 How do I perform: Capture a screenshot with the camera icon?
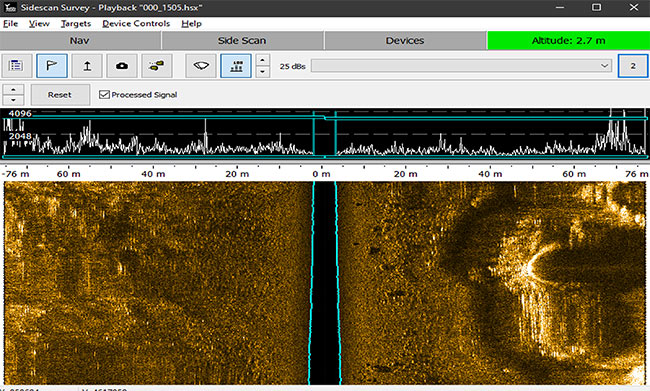pyautogui.click(x=122, y=66)
